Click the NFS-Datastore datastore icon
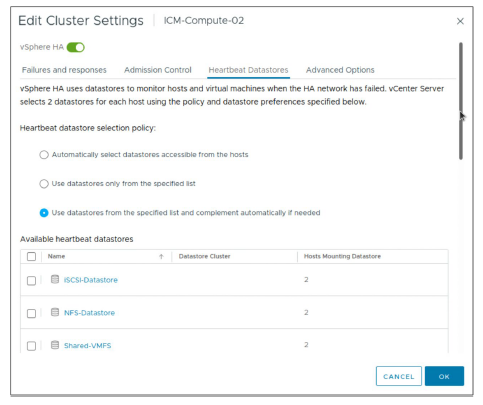The width and height of the screenshot is (483, 405). click(x=55, y=312)
